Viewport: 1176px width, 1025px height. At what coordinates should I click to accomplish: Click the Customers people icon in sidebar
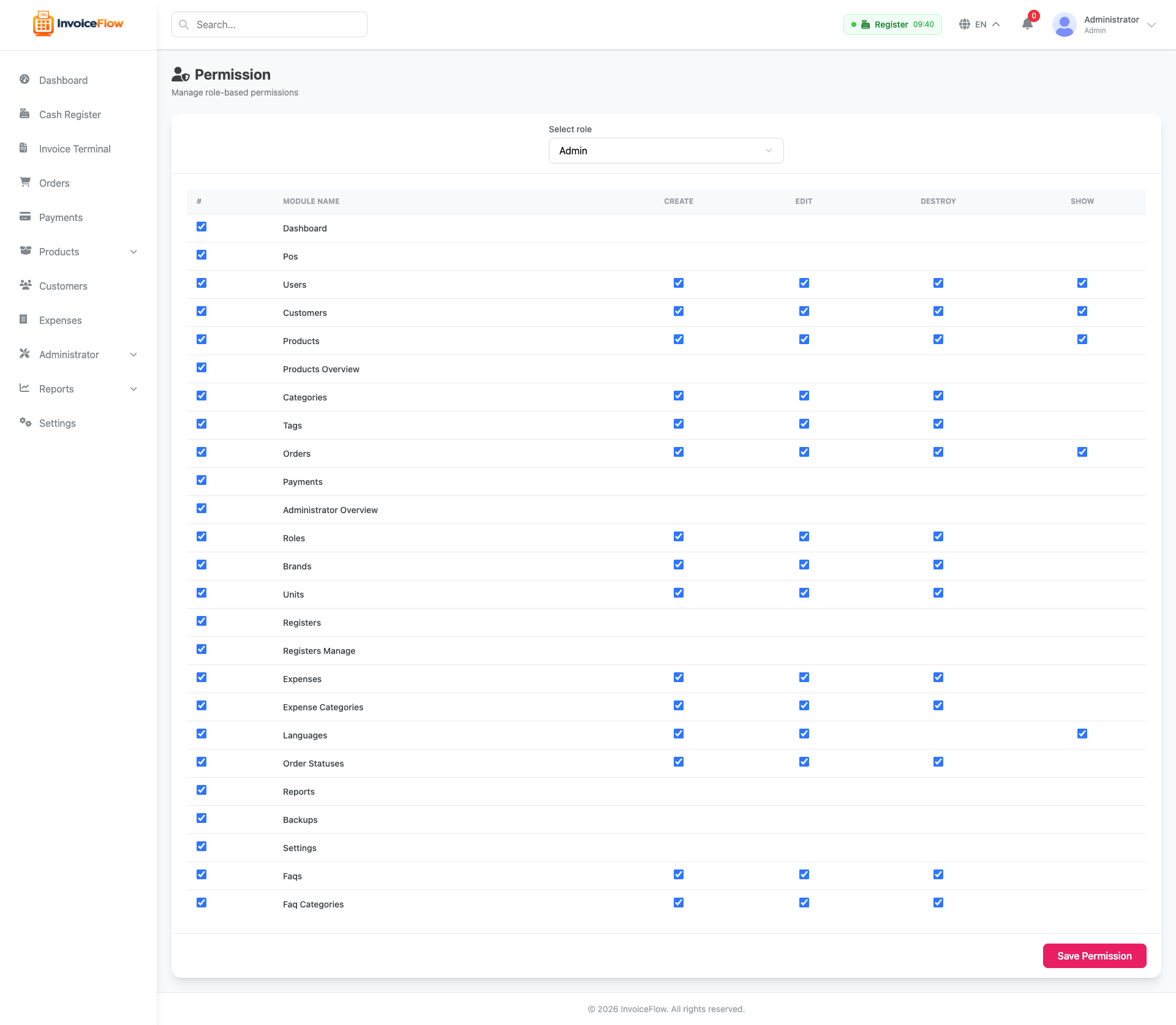coord(26,285)
